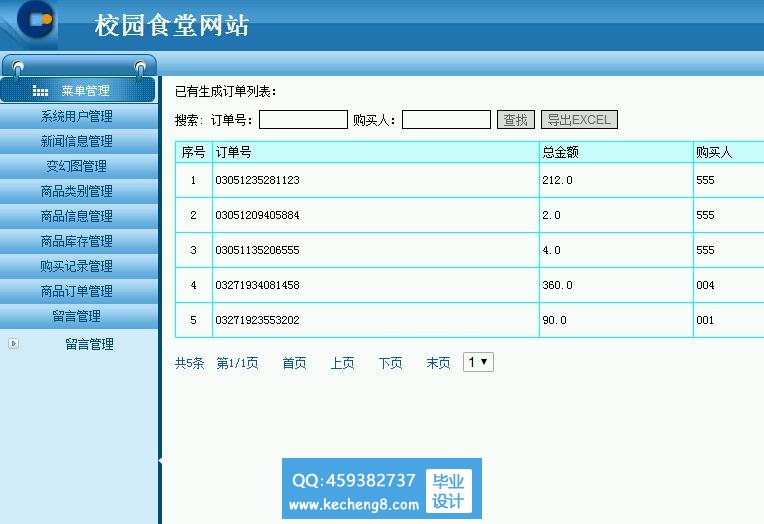Click the 序号 column header
The height and width of the screenshot is (524, 764).
(x=193, y=152)
